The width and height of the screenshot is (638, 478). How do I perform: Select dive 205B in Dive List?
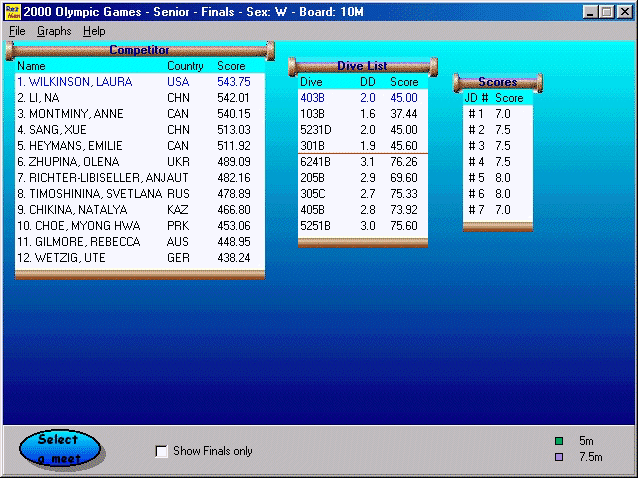click(363, 178)
